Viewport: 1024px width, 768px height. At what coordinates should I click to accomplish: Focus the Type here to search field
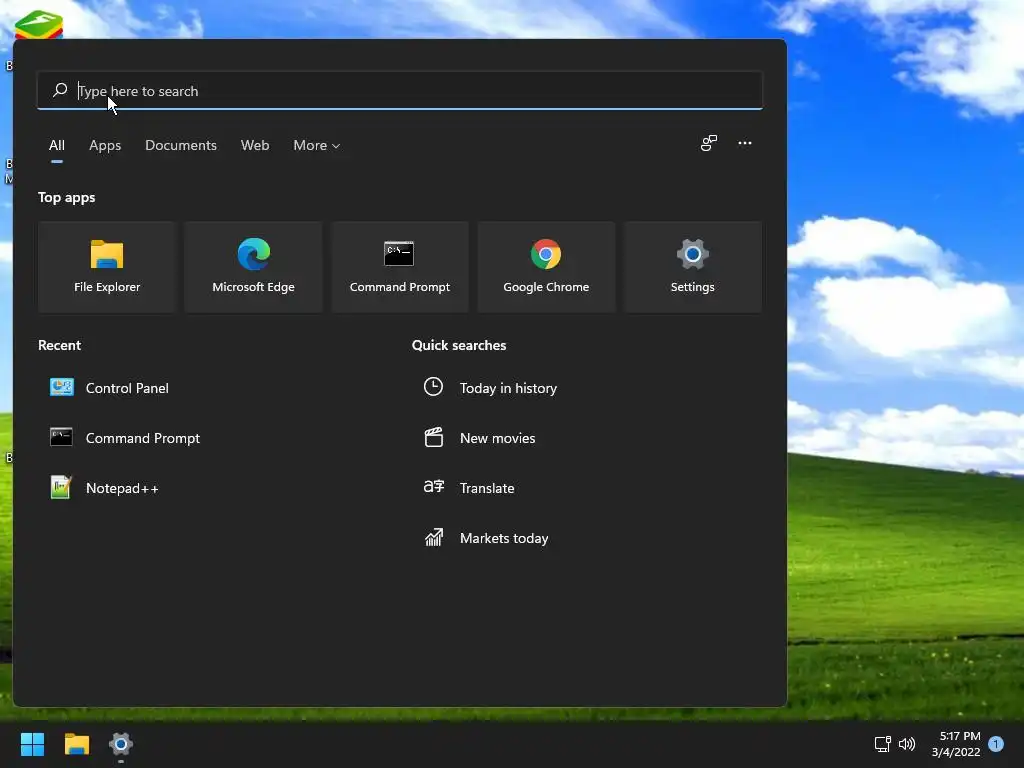(x=400, y=90)
